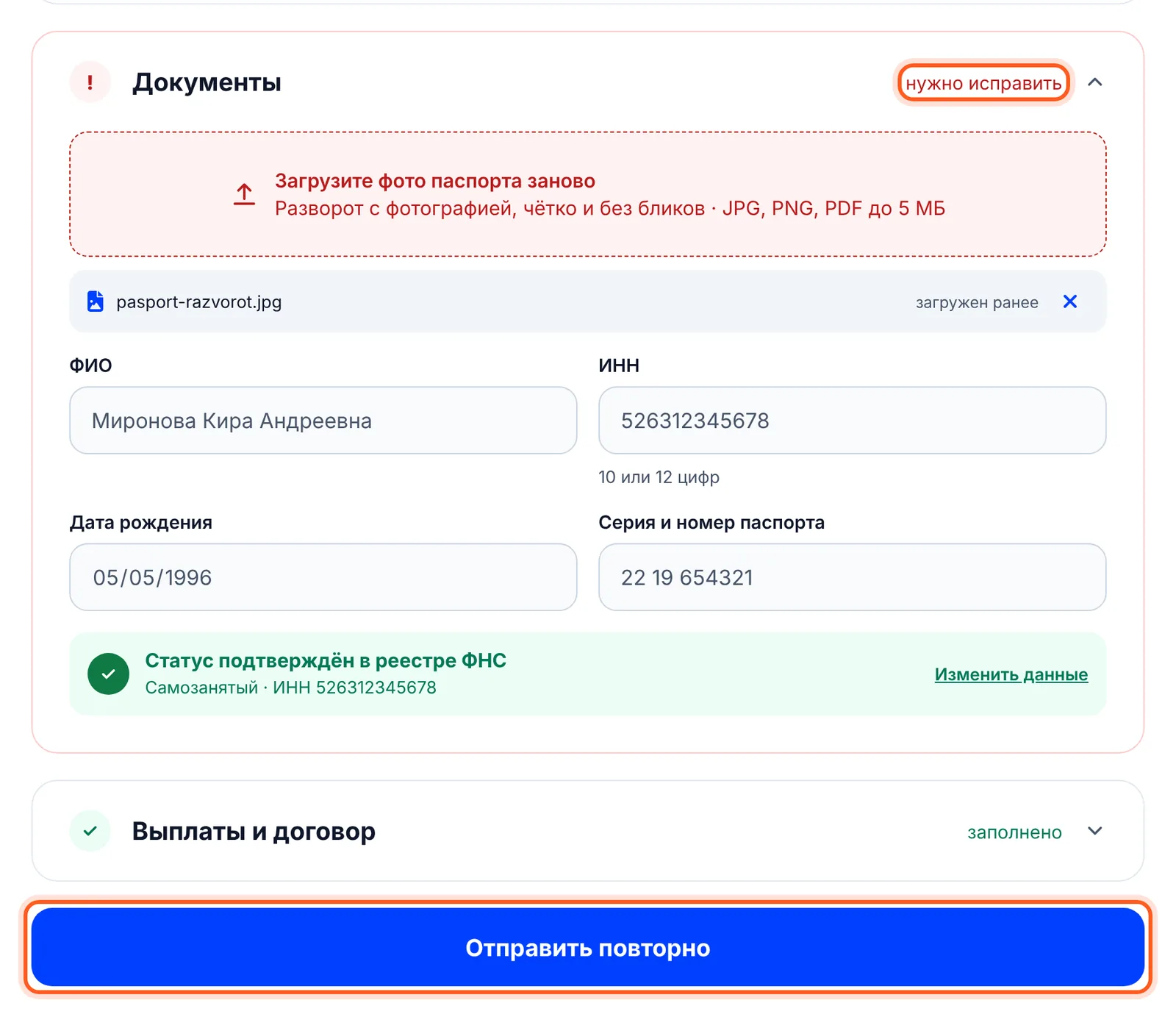Image resolution: width=1176 pixels, height=1017 pixels.
Task: Click the заполнено status label
Action: coord(1014,832)
